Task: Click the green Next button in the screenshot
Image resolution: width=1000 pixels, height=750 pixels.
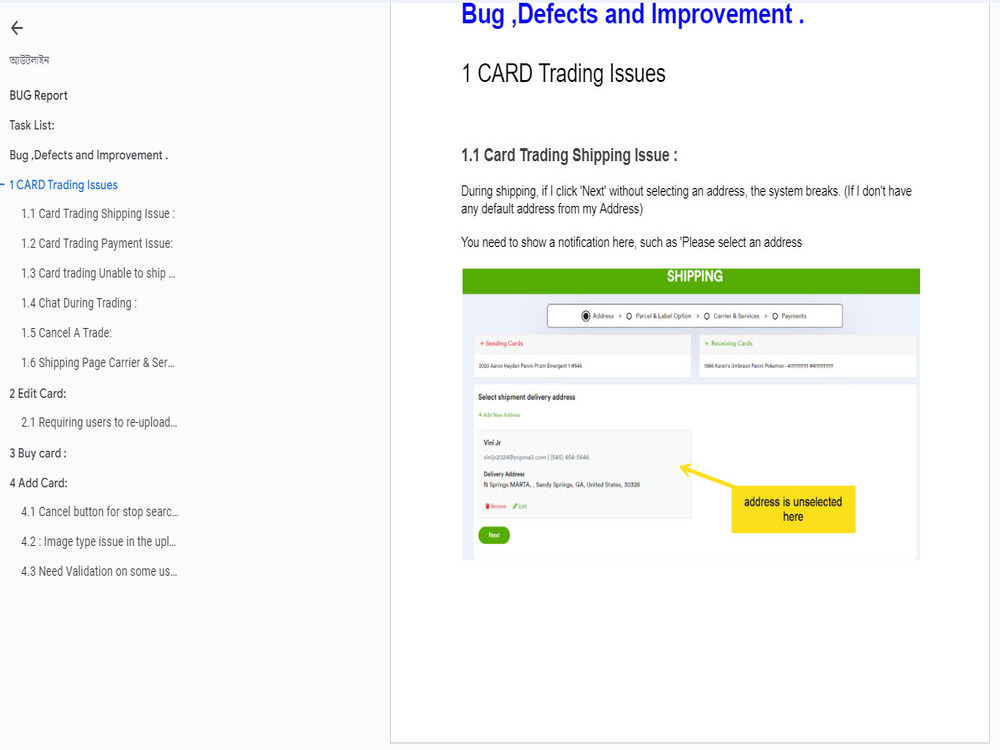Action: [x=494, y=535]
